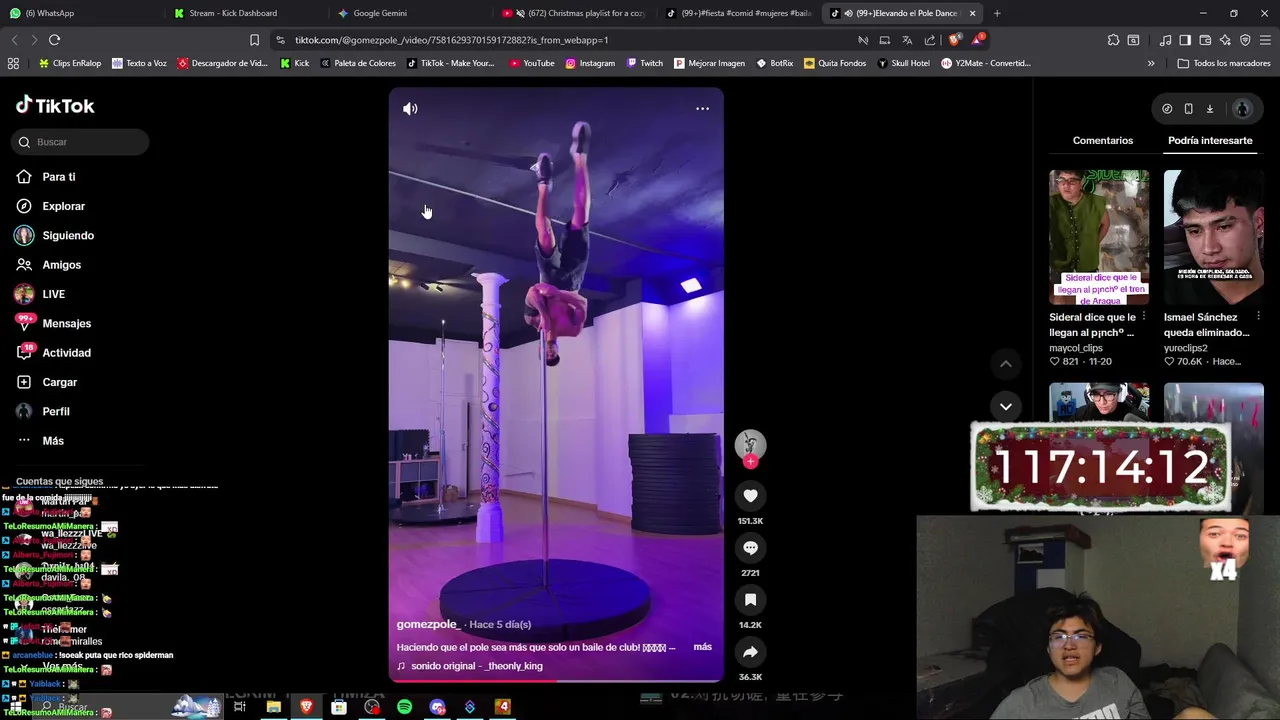The height and width of the screenshot is (720, 1280).
Task: Expand the caption with 'más'
Action: [703, 647]
